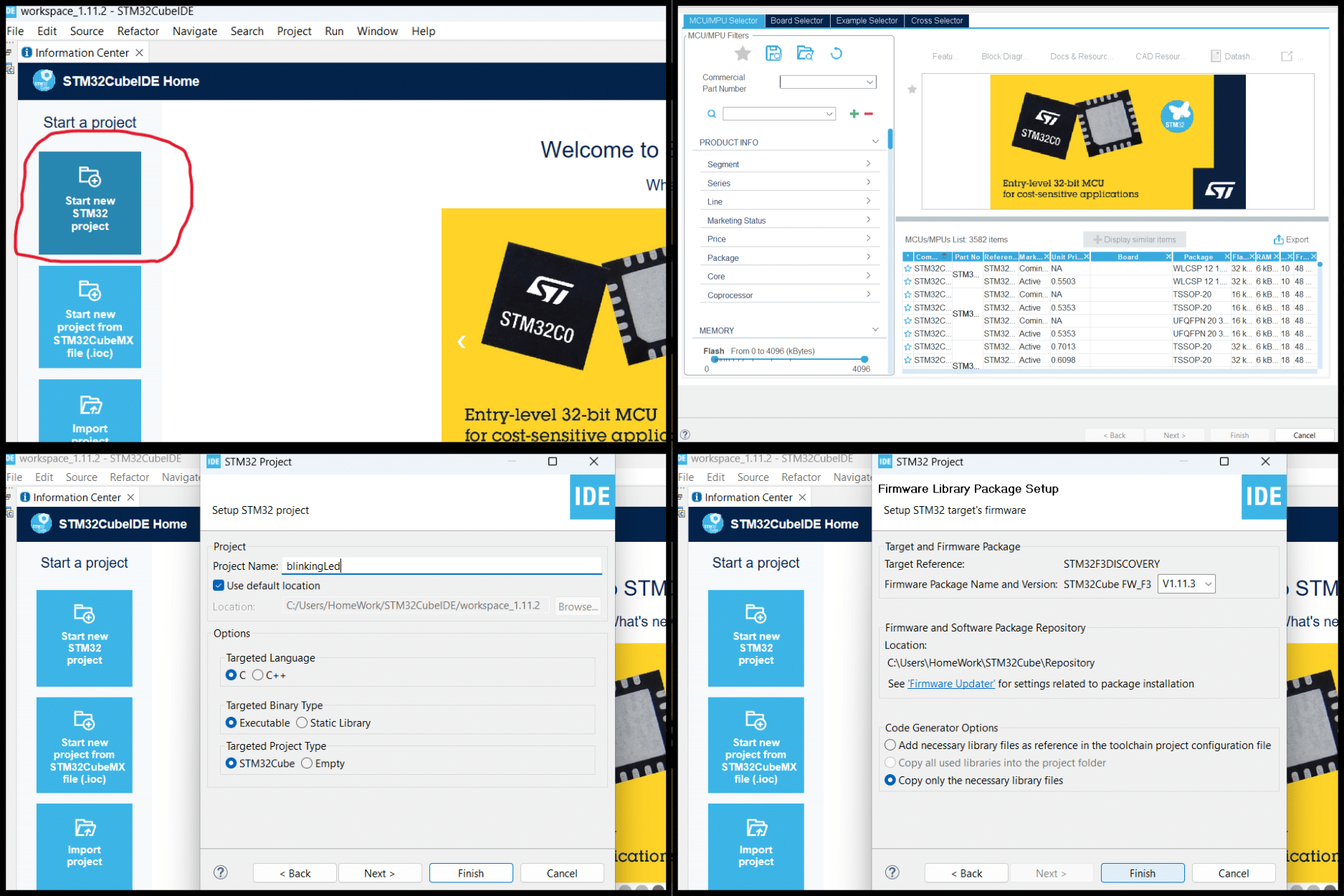This screenshot has width=1344, height=896.
Task: Choose the Static Library binary type
Action: pos(302,723)
